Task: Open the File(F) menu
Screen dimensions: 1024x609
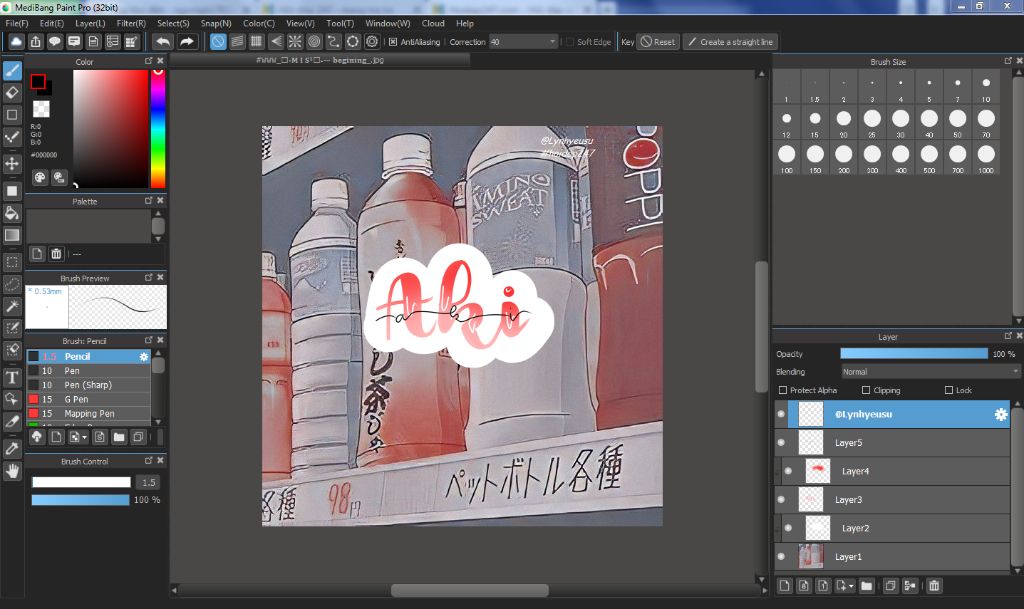Action: 17,23
